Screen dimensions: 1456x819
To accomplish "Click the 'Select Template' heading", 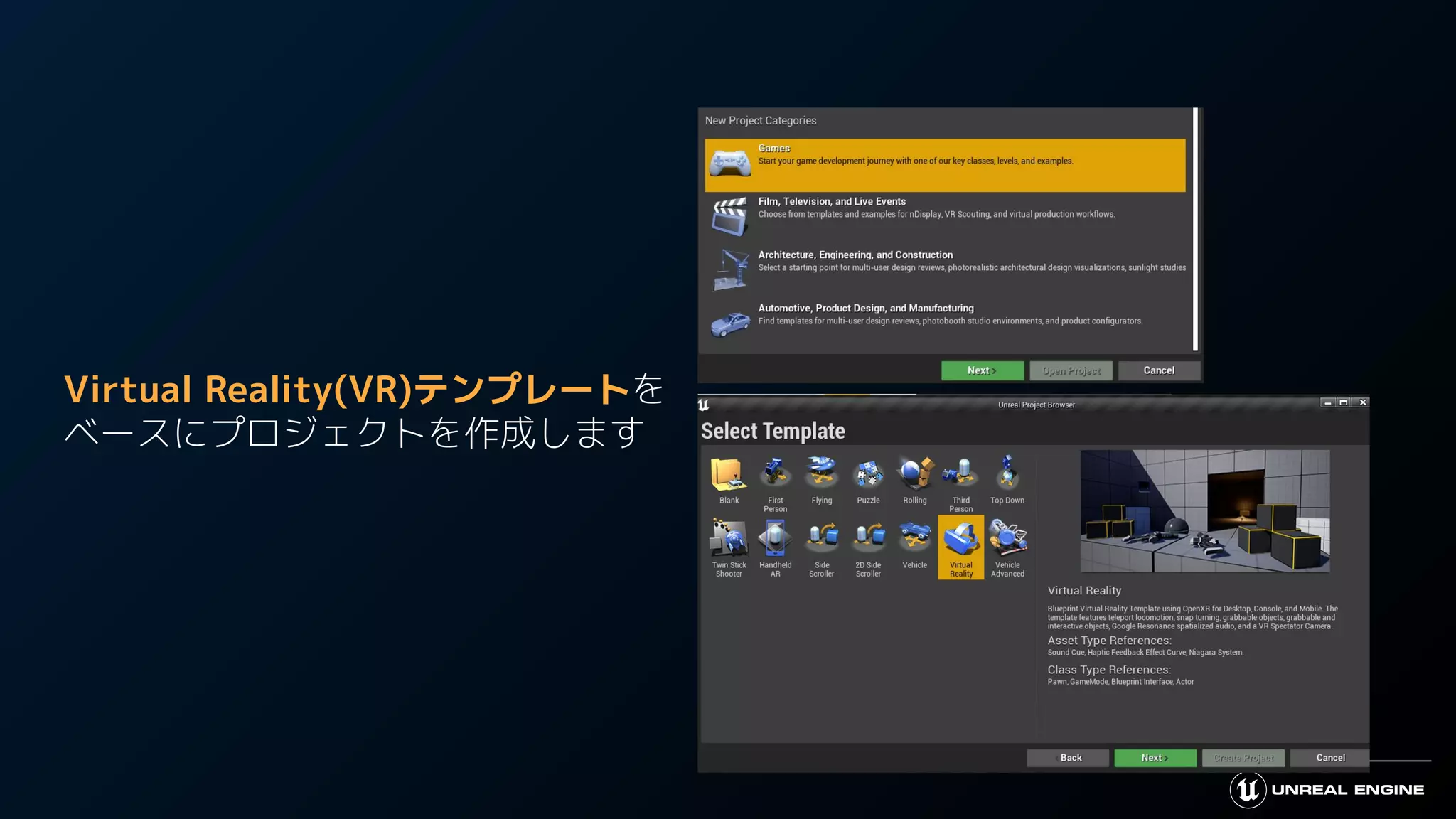I will [x=773, y=431].
